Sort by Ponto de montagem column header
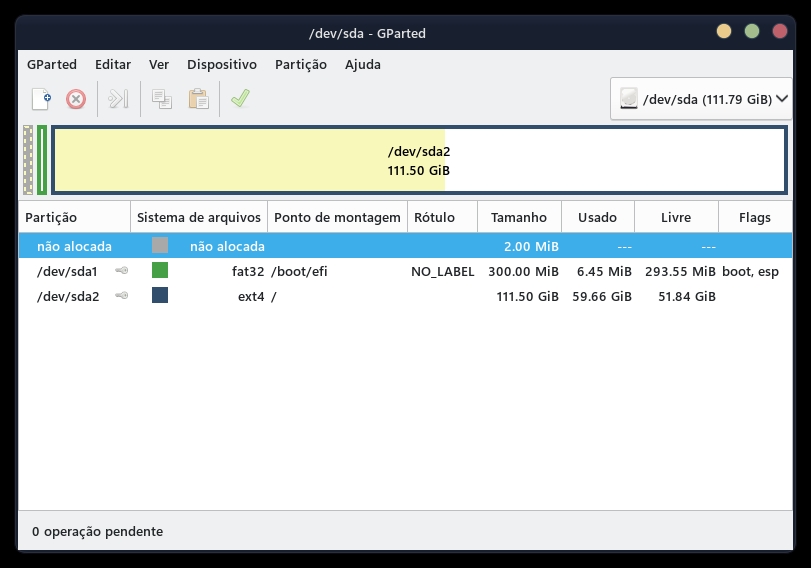This screenshot has width=811, height=568. [x=337, y=217]
